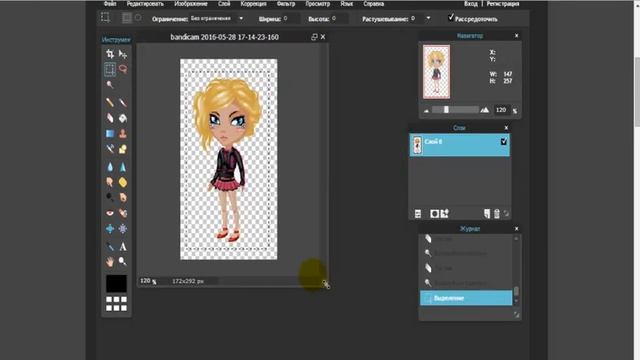Open layer settings in Слои panel

pyautogui.click(x=418, y=213)
